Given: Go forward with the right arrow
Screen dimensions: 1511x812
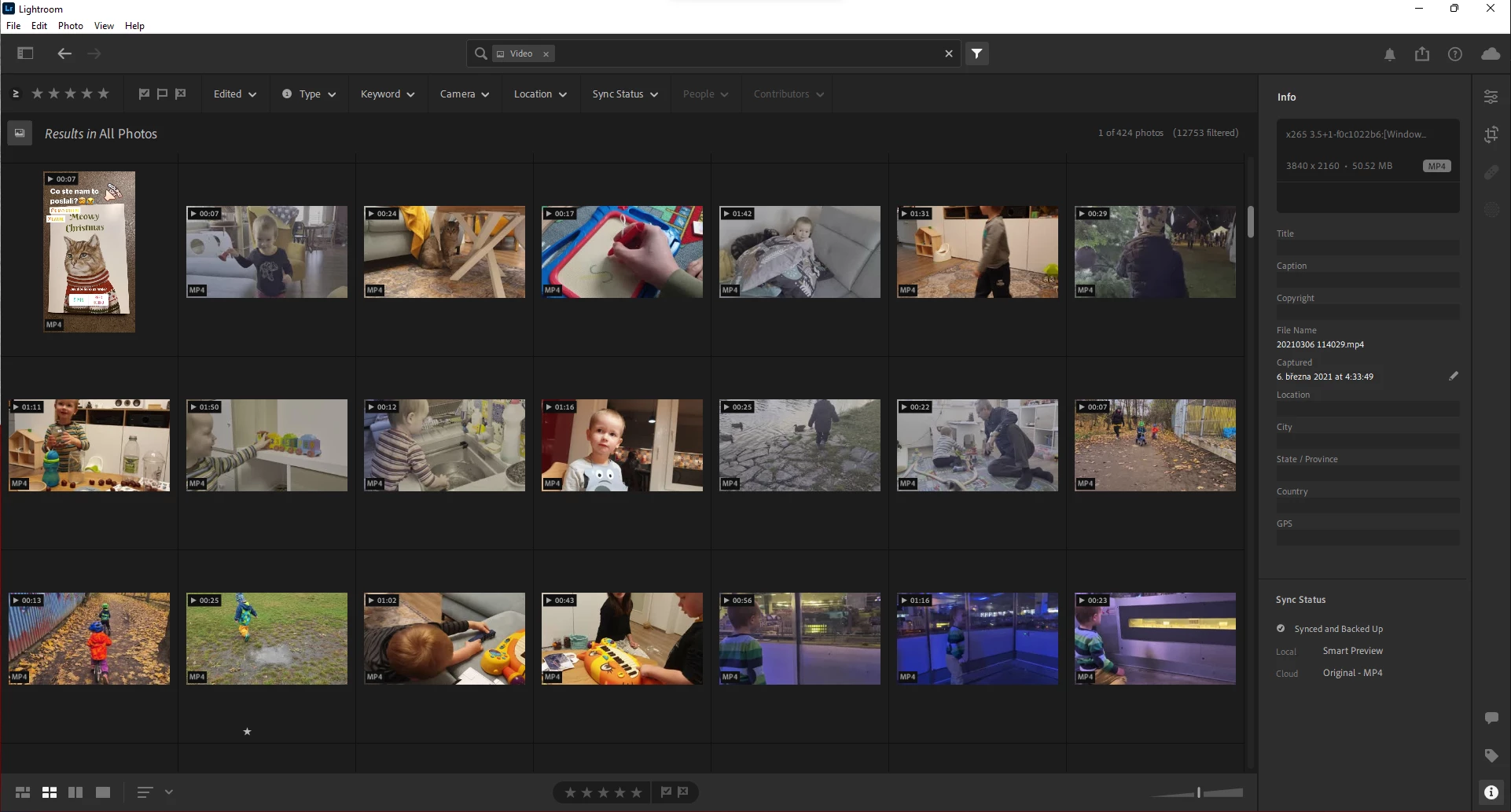Looking at the screenshot, I should tap(94, 53).
